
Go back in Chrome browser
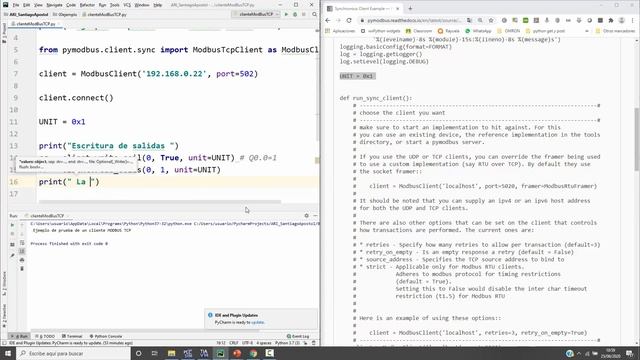(328, 20)
